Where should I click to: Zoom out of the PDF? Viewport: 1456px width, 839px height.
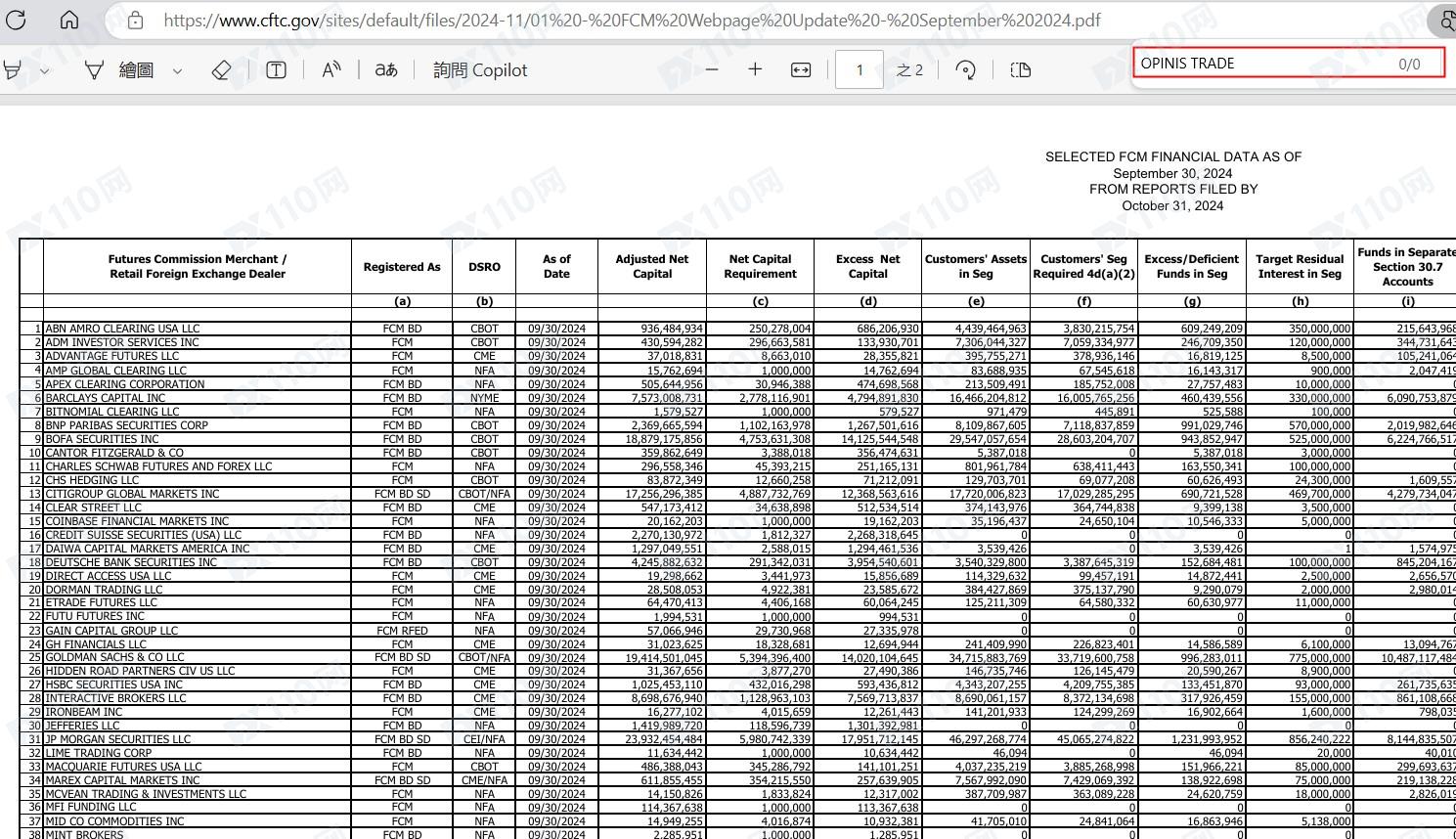click(x=712, y=69)
